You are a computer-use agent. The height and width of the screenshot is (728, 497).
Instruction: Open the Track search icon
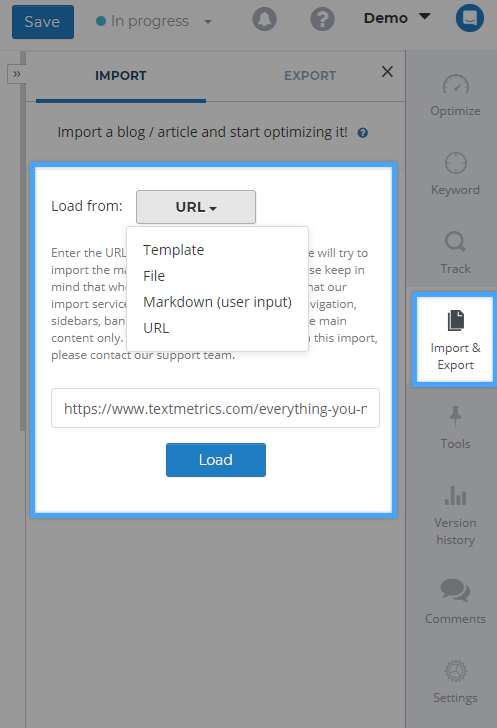tap(455, 242)
